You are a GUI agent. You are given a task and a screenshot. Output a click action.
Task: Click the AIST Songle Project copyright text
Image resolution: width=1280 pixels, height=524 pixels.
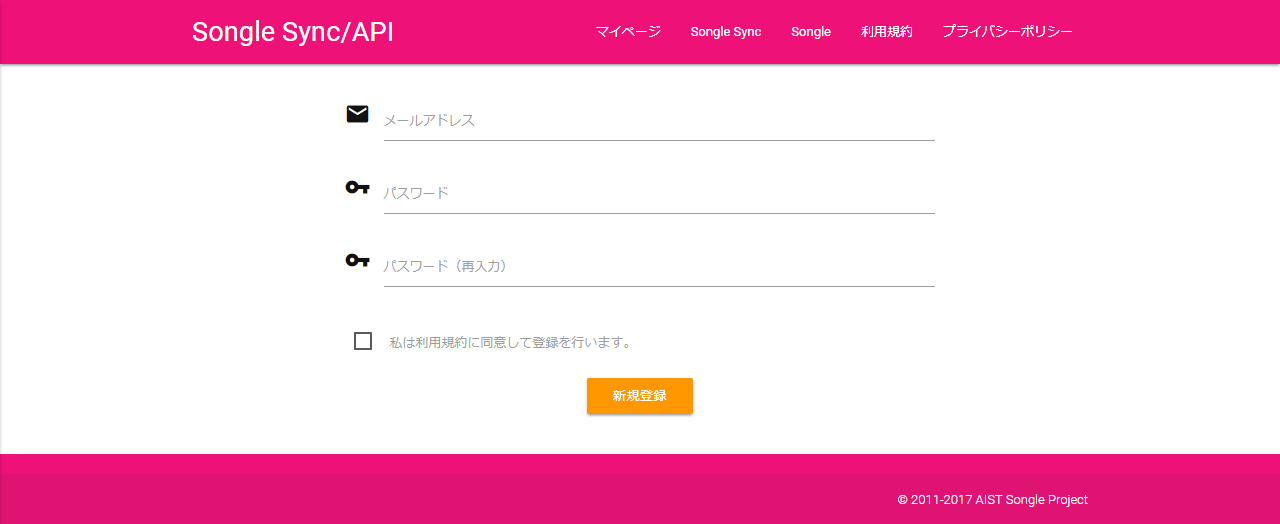[x=992, y=500]
